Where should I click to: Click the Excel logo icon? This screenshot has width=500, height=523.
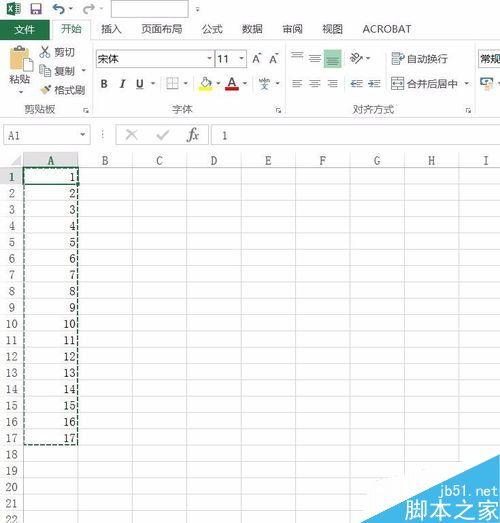[x=14, y=9]
